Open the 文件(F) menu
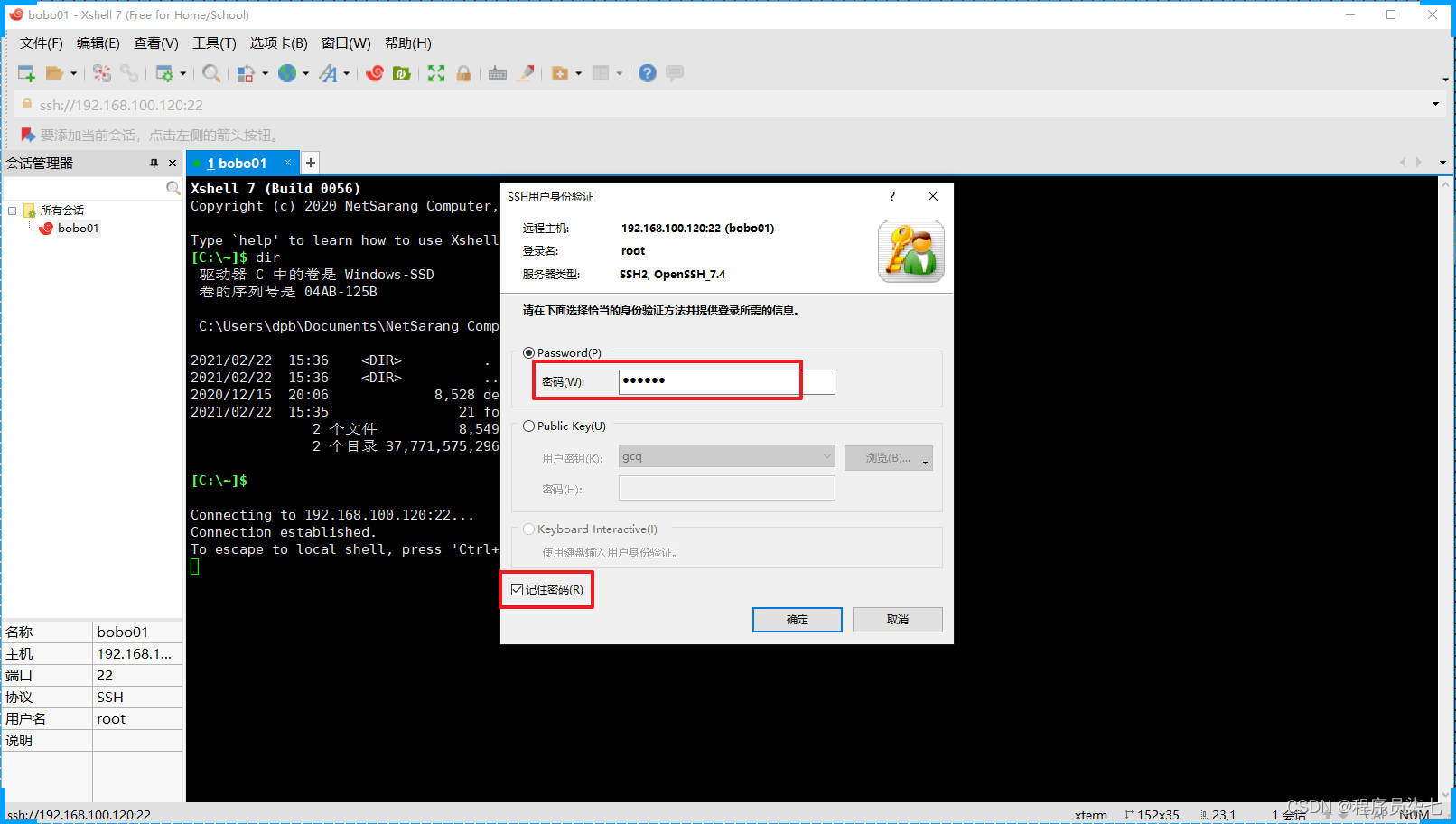 [x=42, y=43]
